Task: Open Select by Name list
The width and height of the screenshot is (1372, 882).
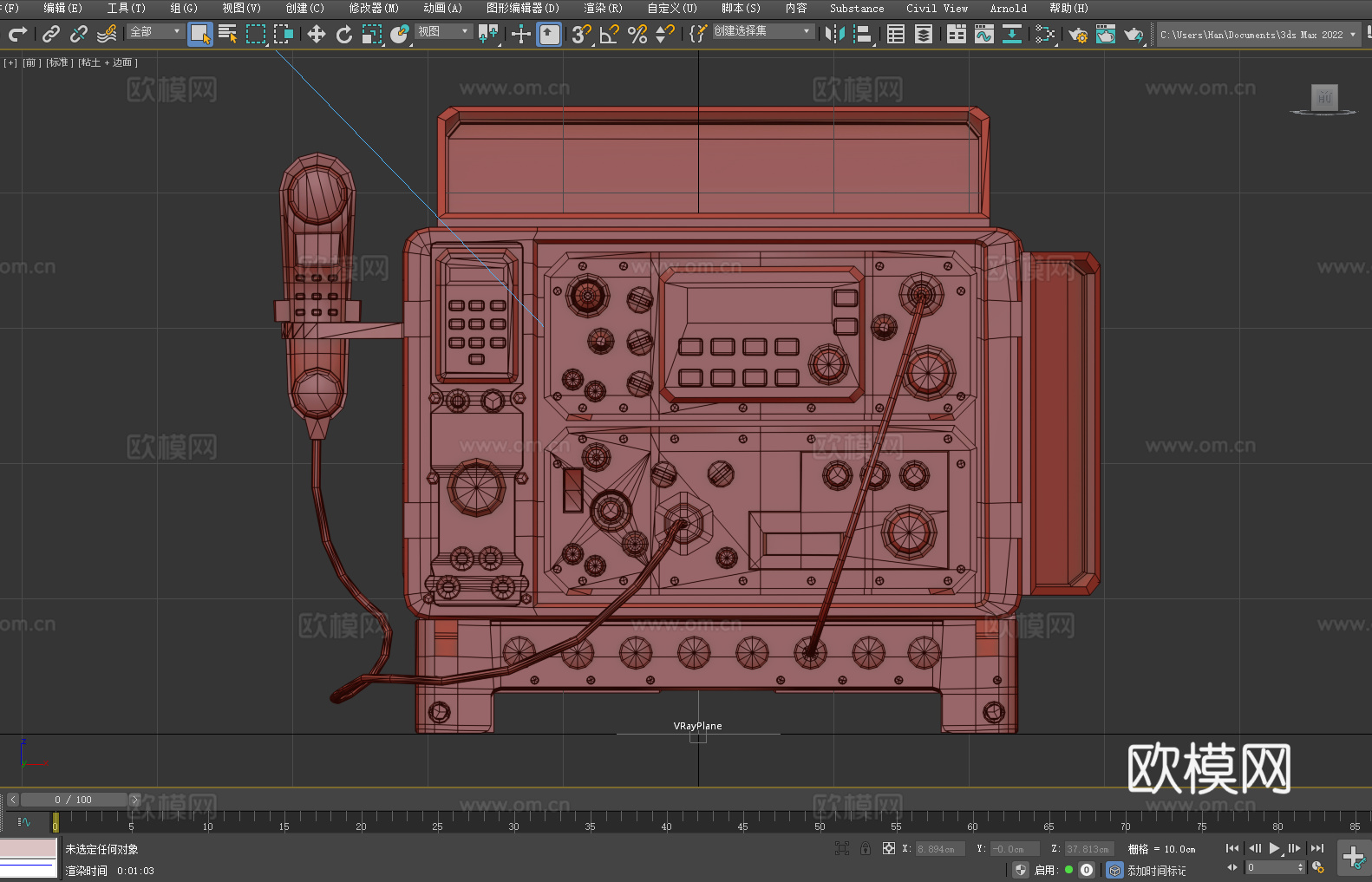Action: click(228, 34)
